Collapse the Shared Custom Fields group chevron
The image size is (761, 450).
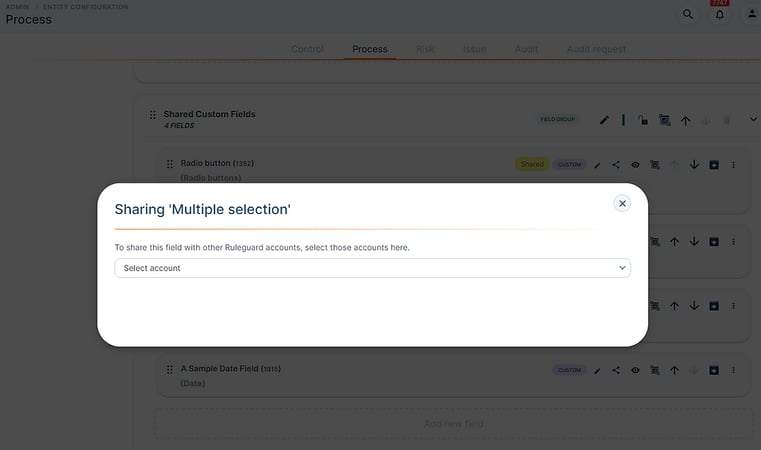pyautogui.click(x=753, y=119)
